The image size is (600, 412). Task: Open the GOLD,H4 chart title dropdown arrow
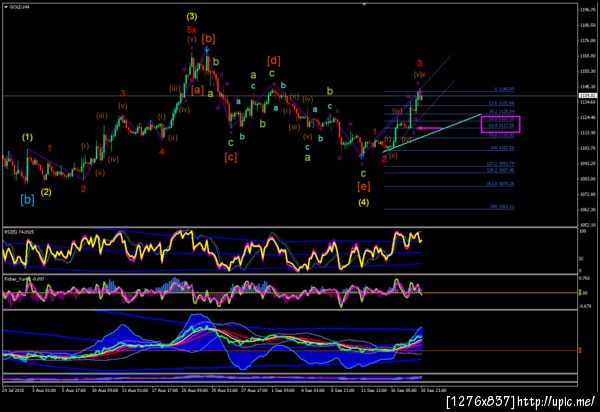tap(6, 7)
